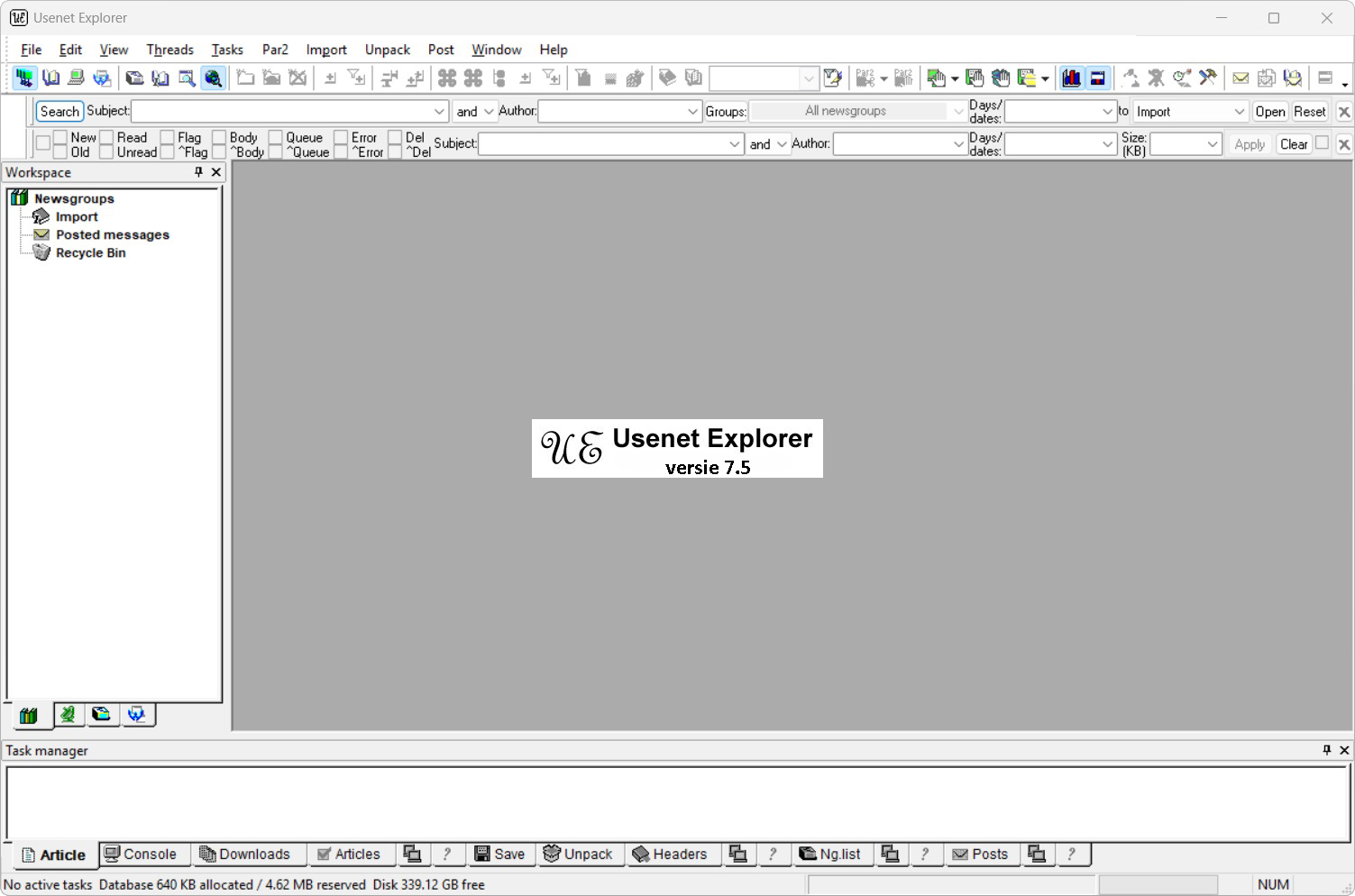This screenshot has width=1355, height=896.
Task: Toggle the checkbox next to the Clear button
Action: pos(1322,142)
